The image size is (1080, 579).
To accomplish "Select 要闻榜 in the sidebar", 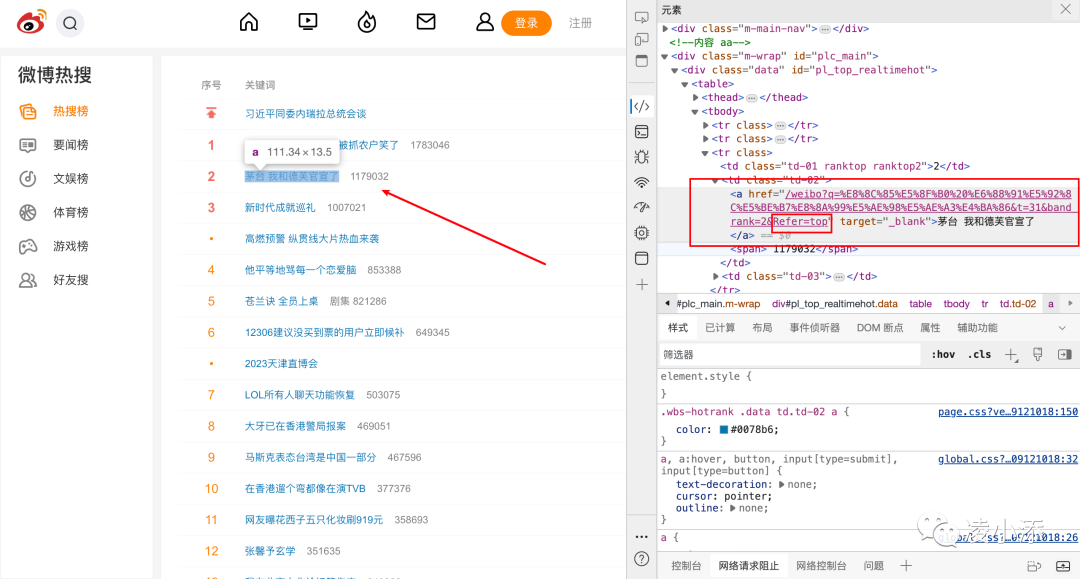I will (70, 145).
